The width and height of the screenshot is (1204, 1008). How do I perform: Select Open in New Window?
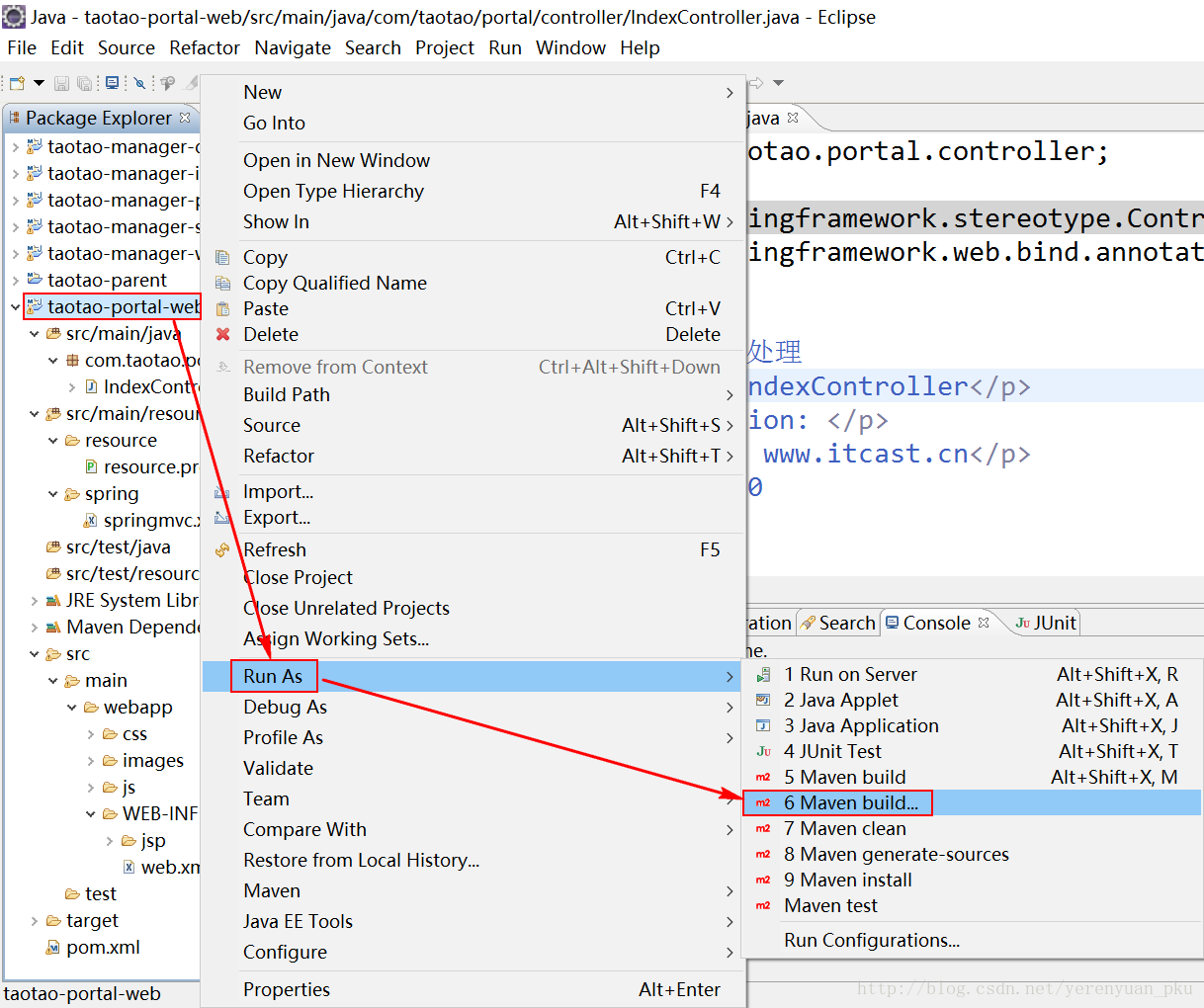click(472, 160)
